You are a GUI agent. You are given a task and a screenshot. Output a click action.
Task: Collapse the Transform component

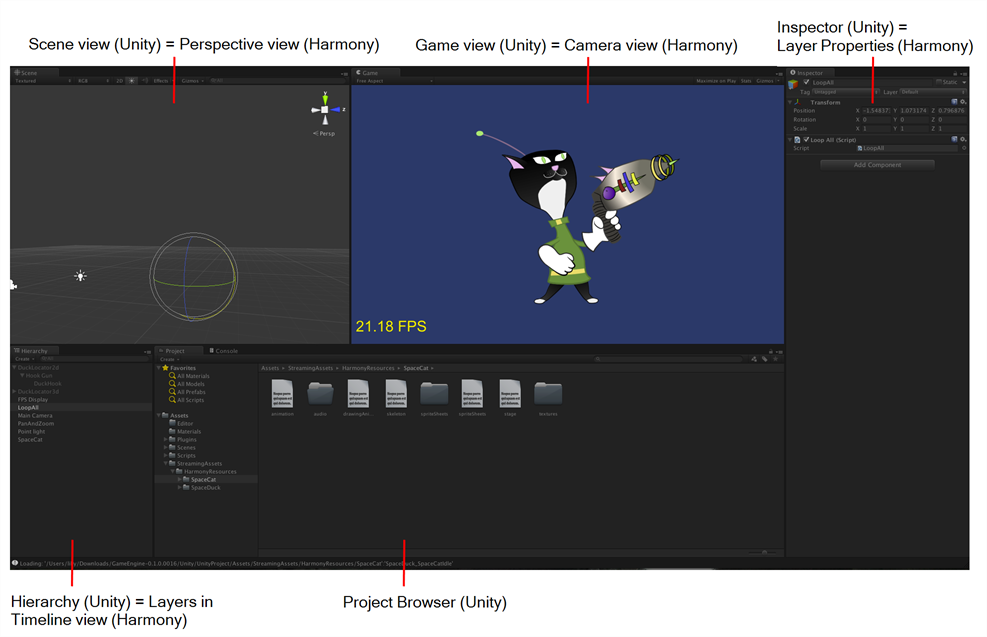point(789,103)
